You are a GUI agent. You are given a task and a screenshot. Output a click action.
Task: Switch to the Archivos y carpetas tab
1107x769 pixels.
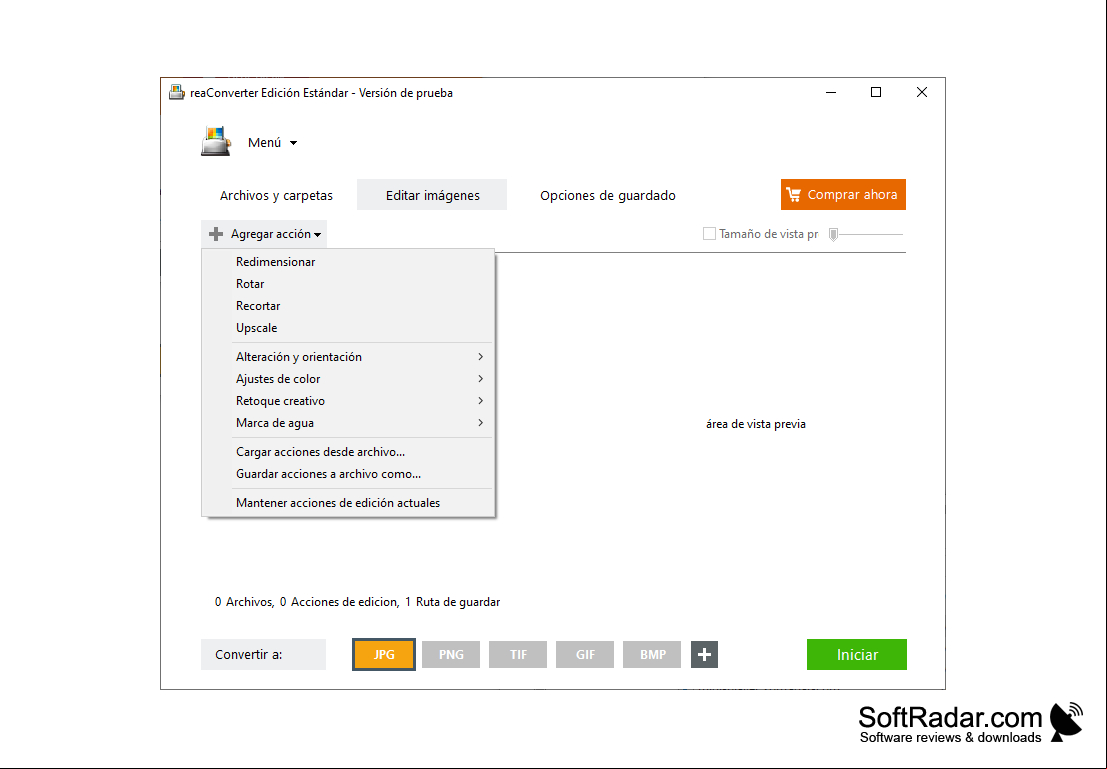(x=276, y=196)
